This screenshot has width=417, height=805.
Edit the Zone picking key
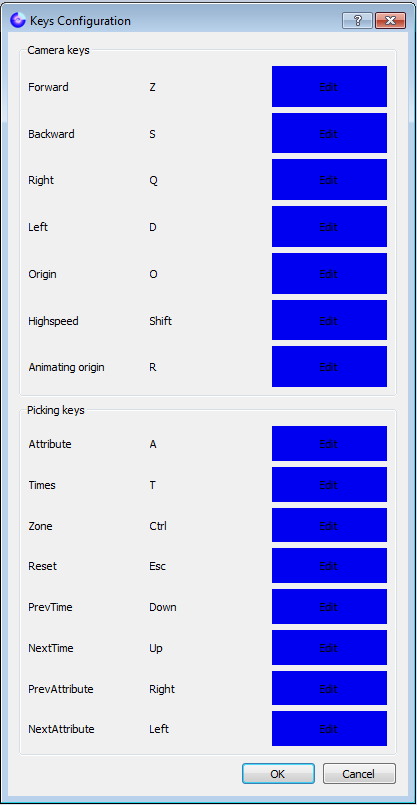click(x=329, y=525)
